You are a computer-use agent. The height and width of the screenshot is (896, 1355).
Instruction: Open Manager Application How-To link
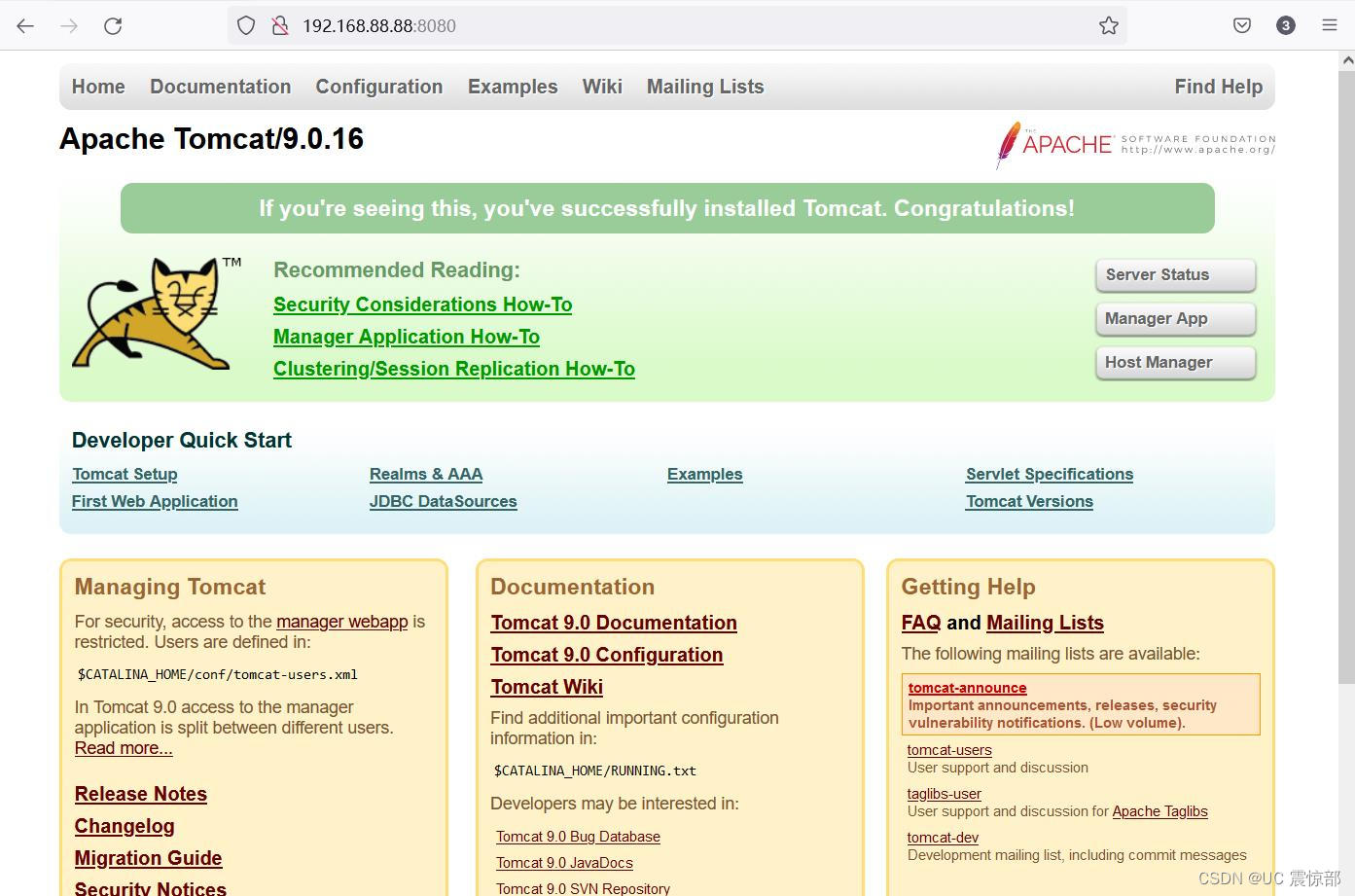[x=407, y=337]
